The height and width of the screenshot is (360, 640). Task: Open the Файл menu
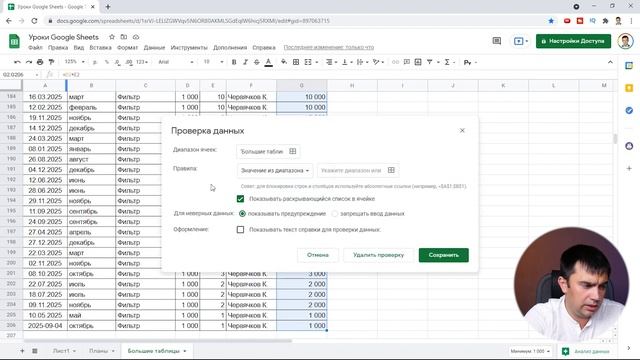pos(35,48)
